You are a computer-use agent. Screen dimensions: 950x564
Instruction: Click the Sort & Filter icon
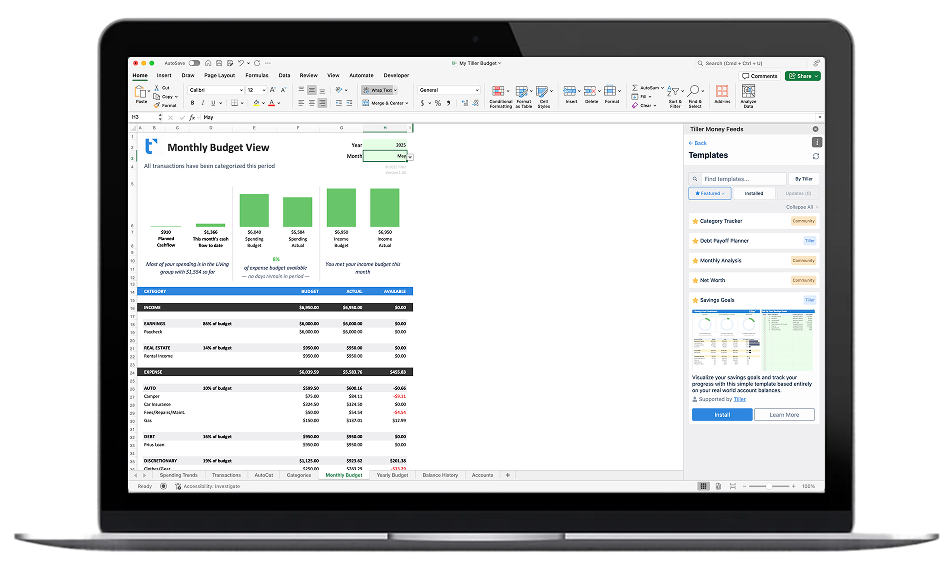tap(675, 95)
